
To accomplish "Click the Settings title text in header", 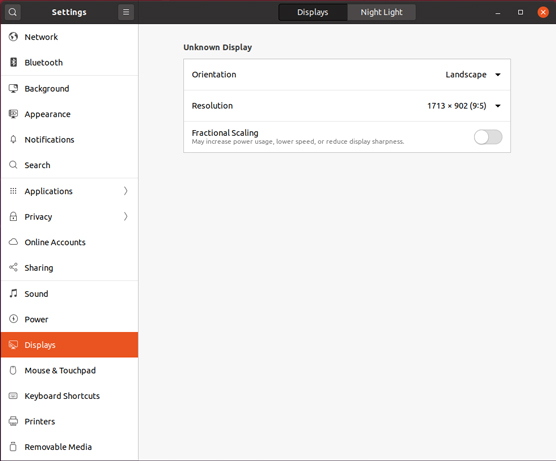I will (x=69, y=12).
